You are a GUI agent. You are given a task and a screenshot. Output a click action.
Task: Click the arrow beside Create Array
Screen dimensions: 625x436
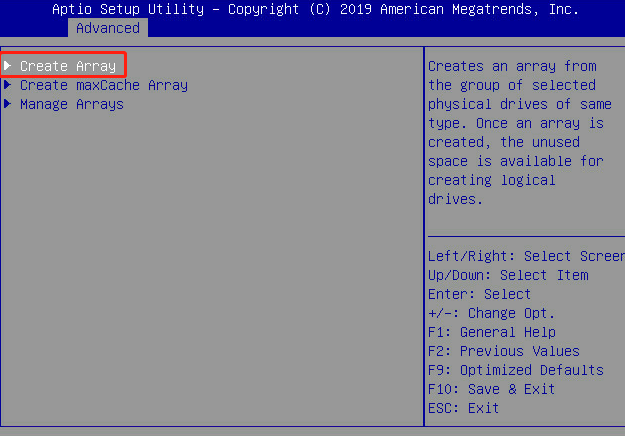tap(8, 66)
